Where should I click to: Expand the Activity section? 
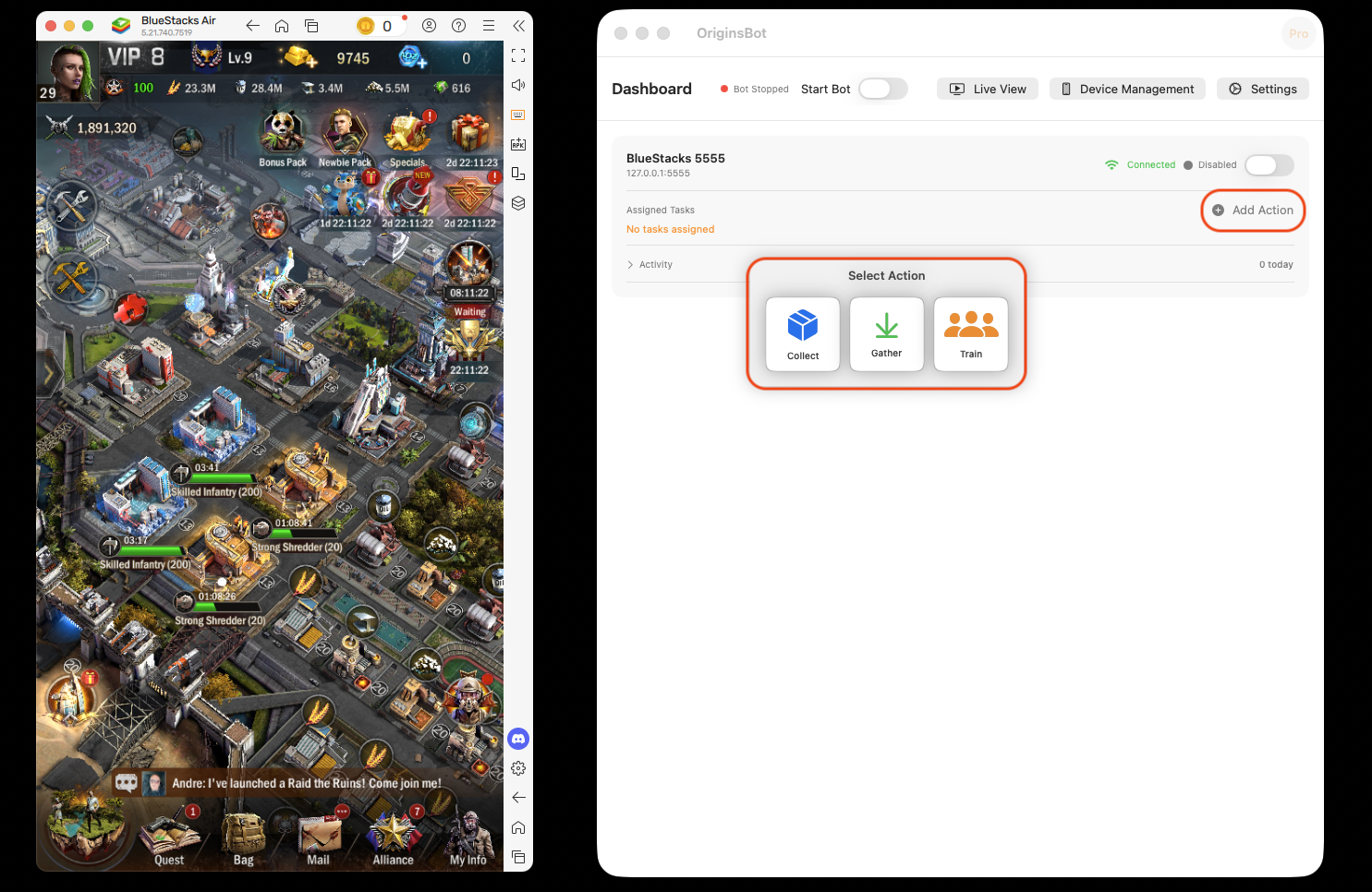click(x=650, y=265)
